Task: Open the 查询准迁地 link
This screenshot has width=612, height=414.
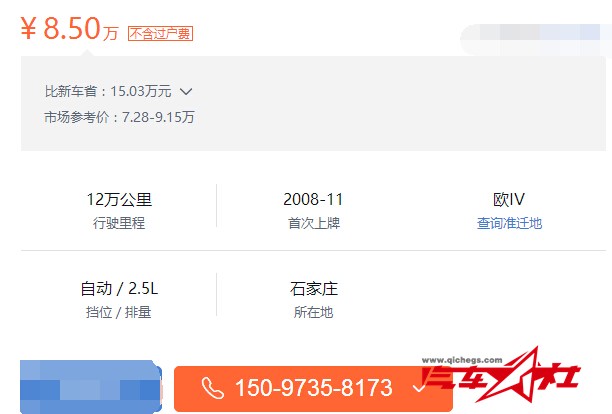Action: [509, 223]
